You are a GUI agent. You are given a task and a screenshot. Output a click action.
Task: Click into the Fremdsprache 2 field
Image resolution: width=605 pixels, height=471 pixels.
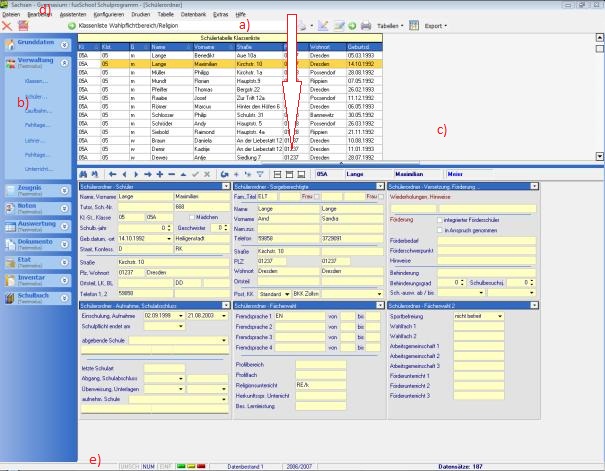(300, 327)
